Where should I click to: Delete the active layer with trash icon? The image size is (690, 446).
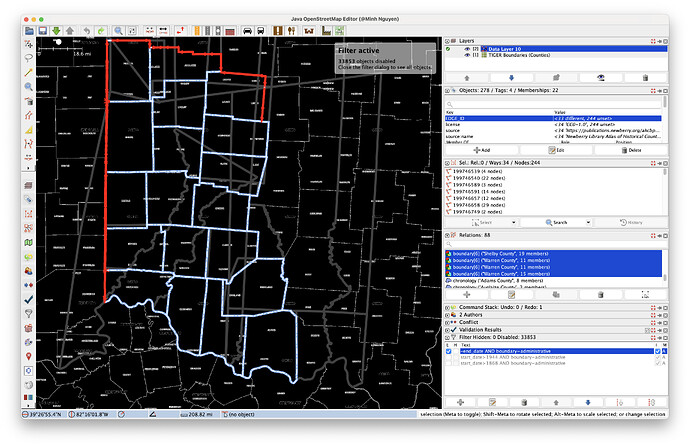[x=645, y=77]
